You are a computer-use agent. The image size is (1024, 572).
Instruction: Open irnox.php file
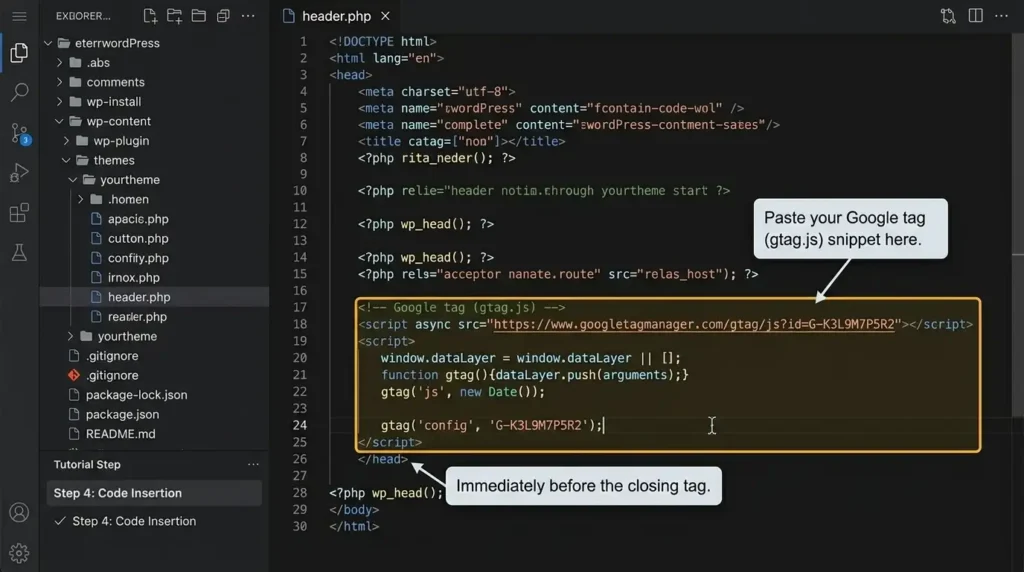pos(133,278)
